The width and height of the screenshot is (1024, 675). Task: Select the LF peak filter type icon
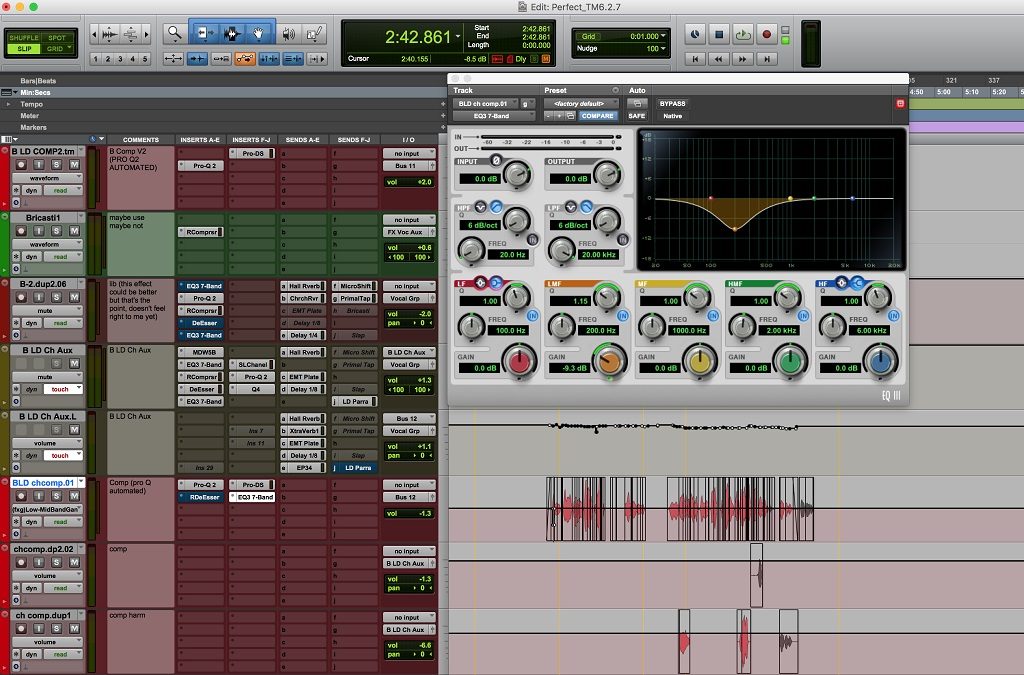(481, 283)
